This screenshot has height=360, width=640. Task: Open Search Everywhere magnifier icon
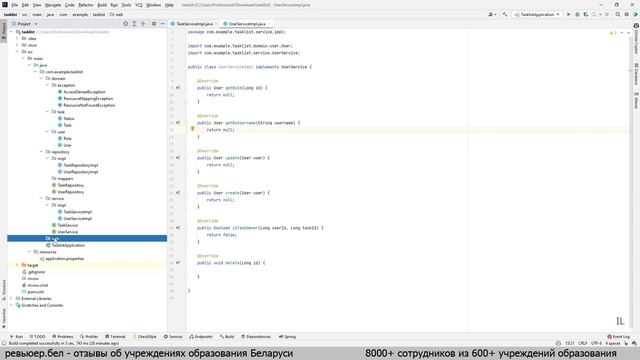(x=618, y=14)
